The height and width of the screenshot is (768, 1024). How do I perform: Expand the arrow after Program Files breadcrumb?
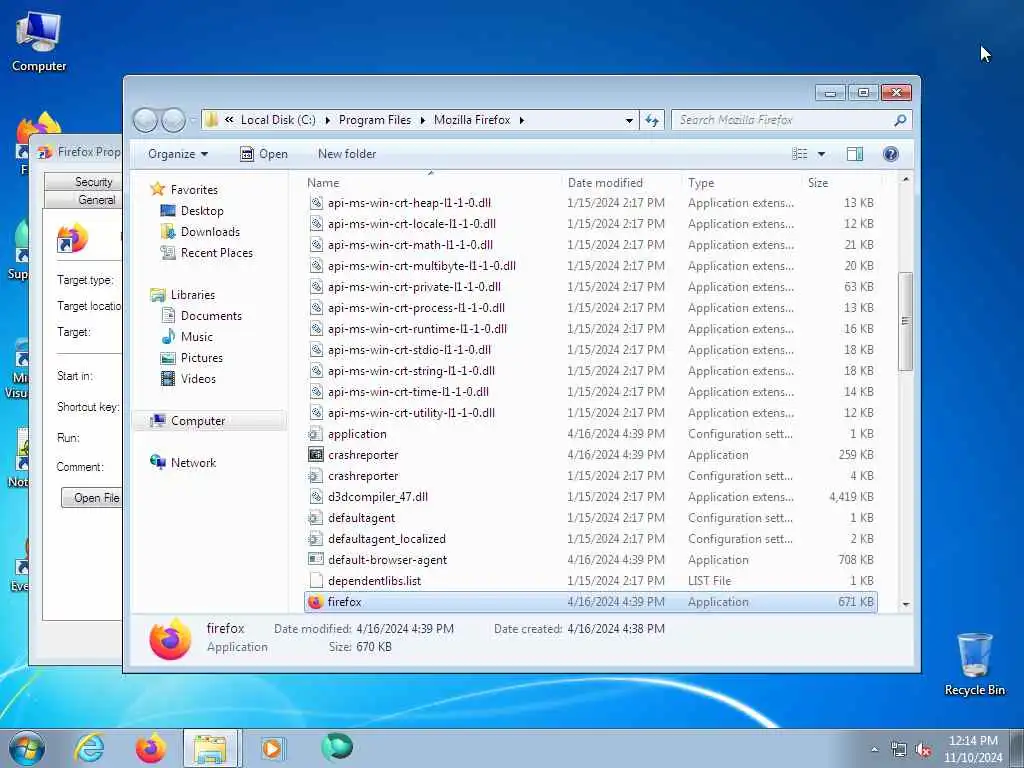423,120
